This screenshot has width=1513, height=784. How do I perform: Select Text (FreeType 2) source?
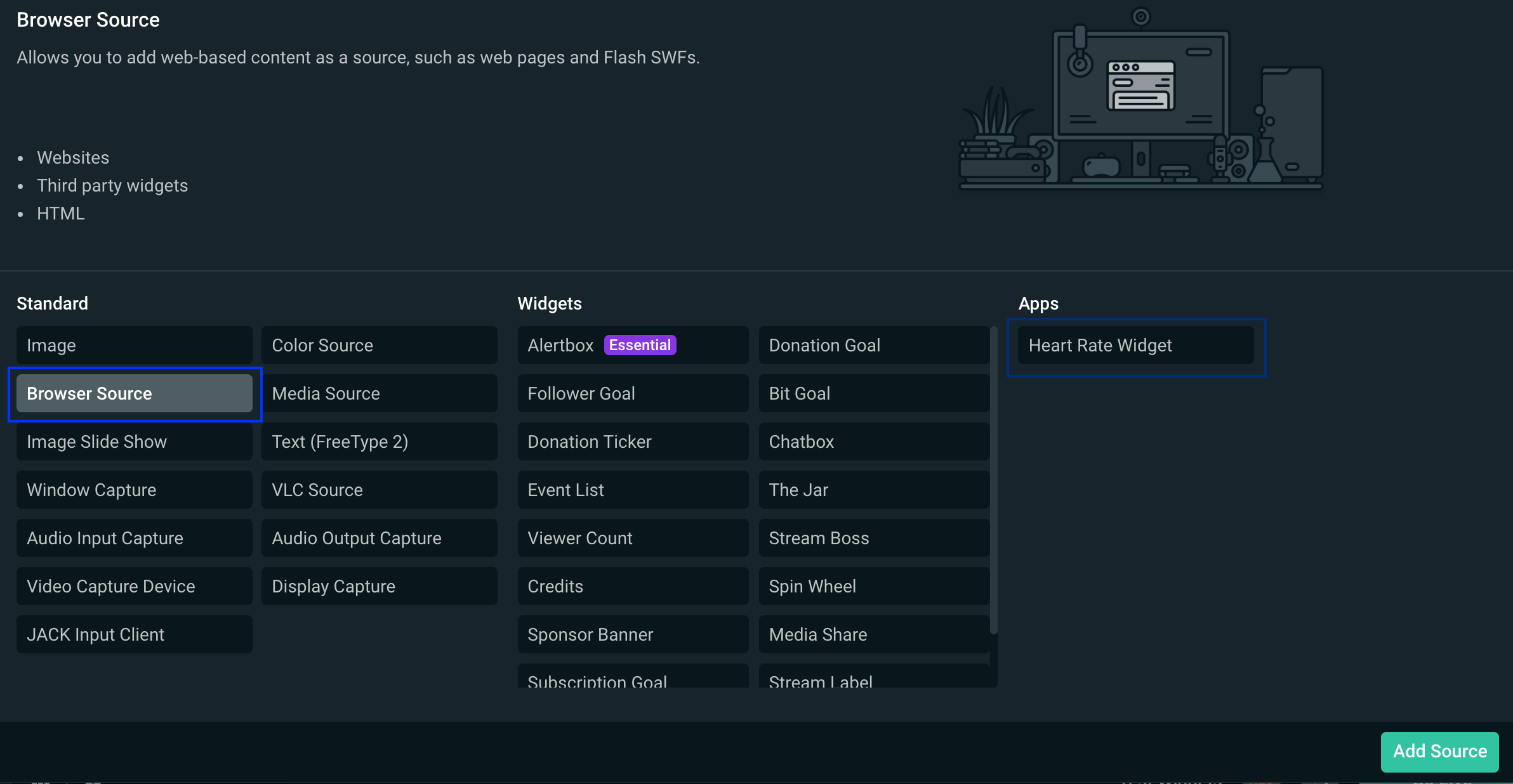(x=379, y=441)
